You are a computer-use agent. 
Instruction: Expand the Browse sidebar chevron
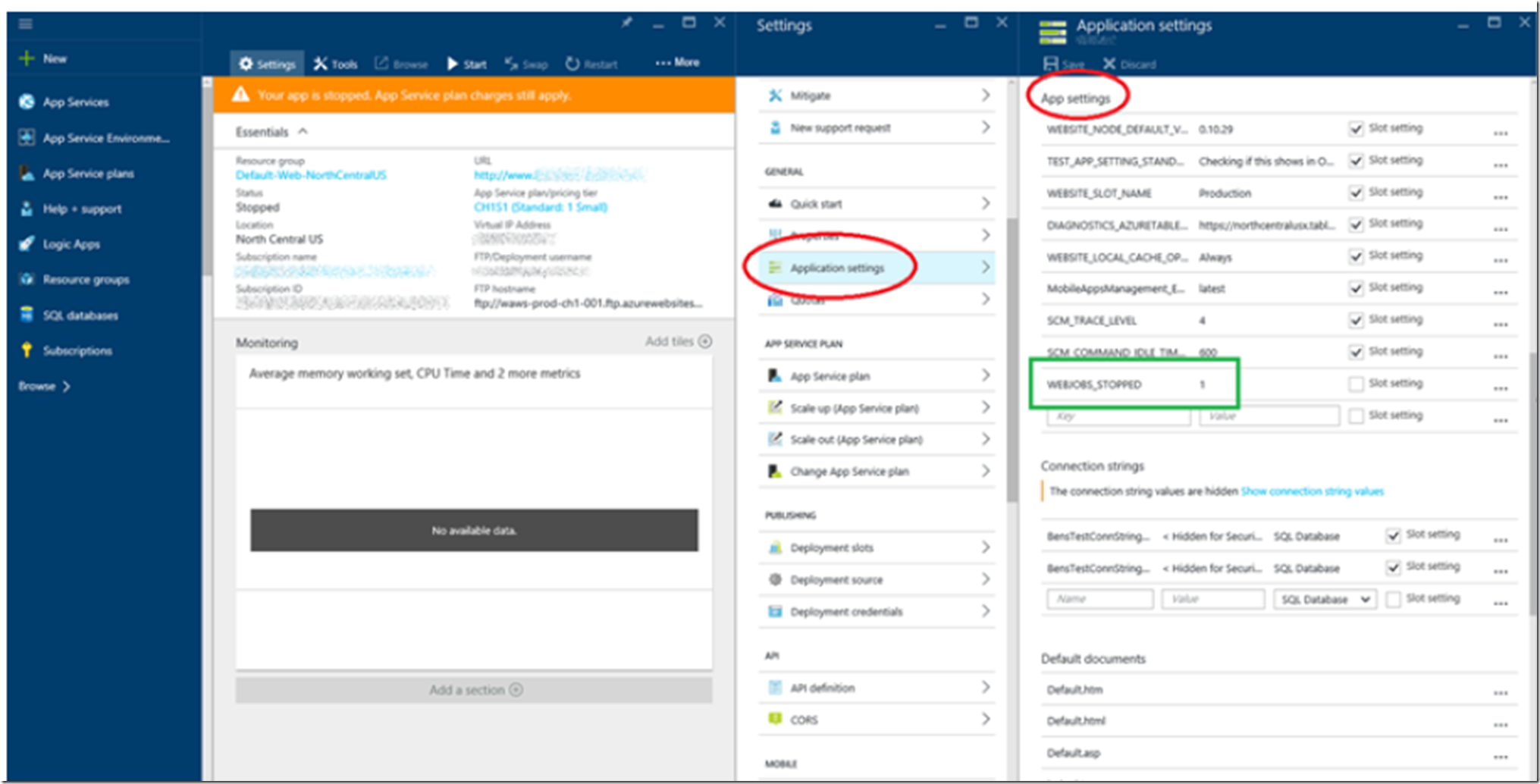coord(67,387)
